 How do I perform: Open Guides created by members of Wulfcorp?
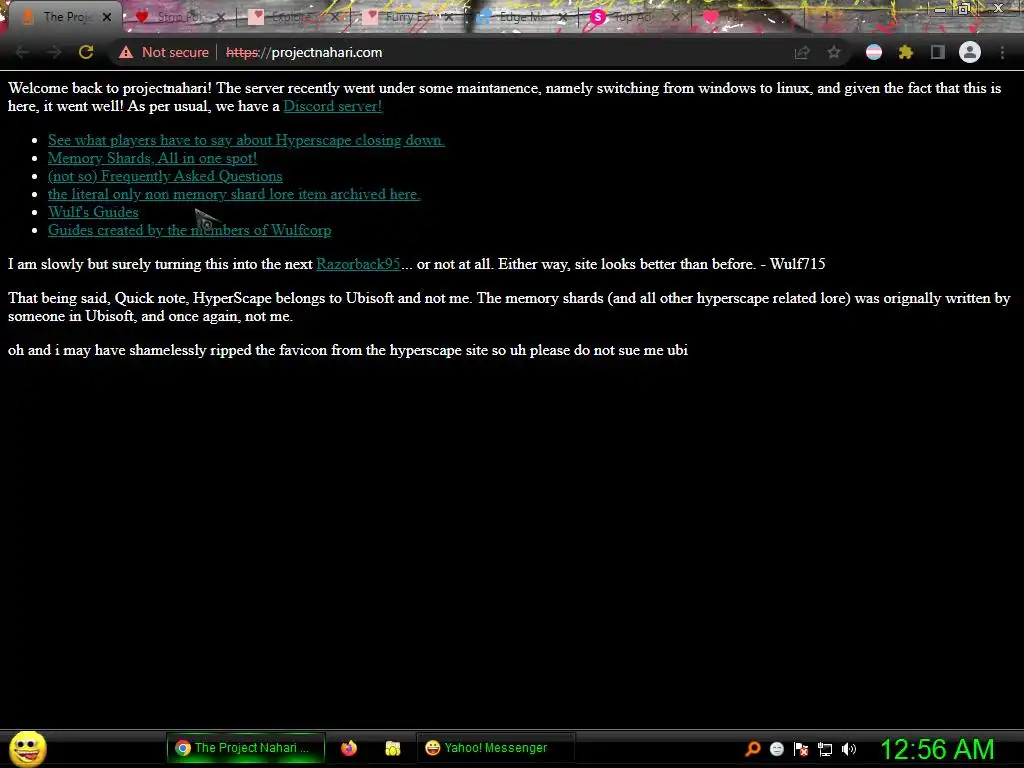coord(189,230)
